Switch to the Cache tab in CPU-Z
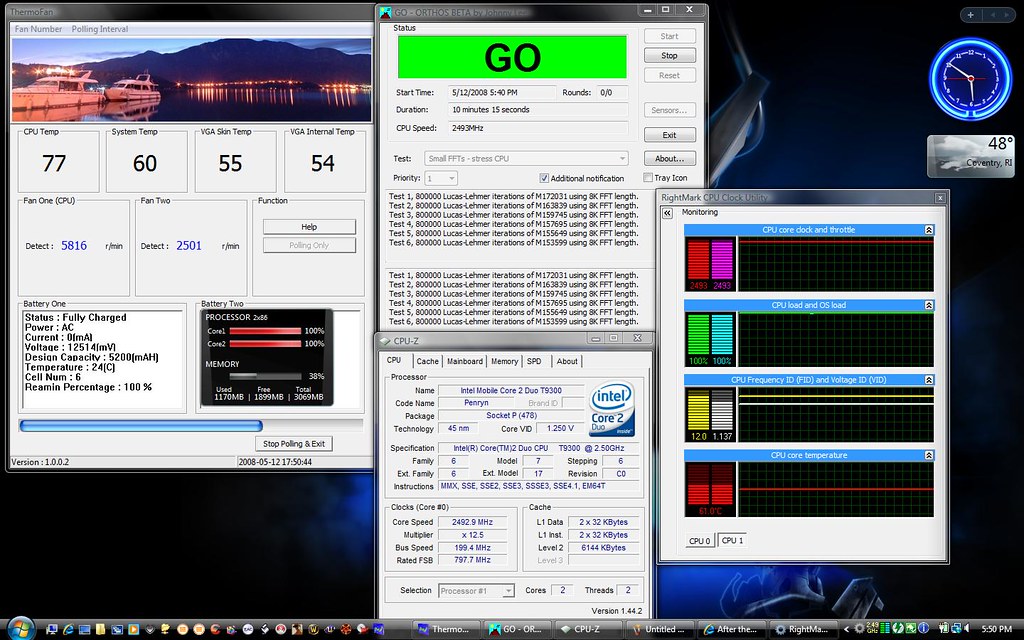 coord(427,361)
